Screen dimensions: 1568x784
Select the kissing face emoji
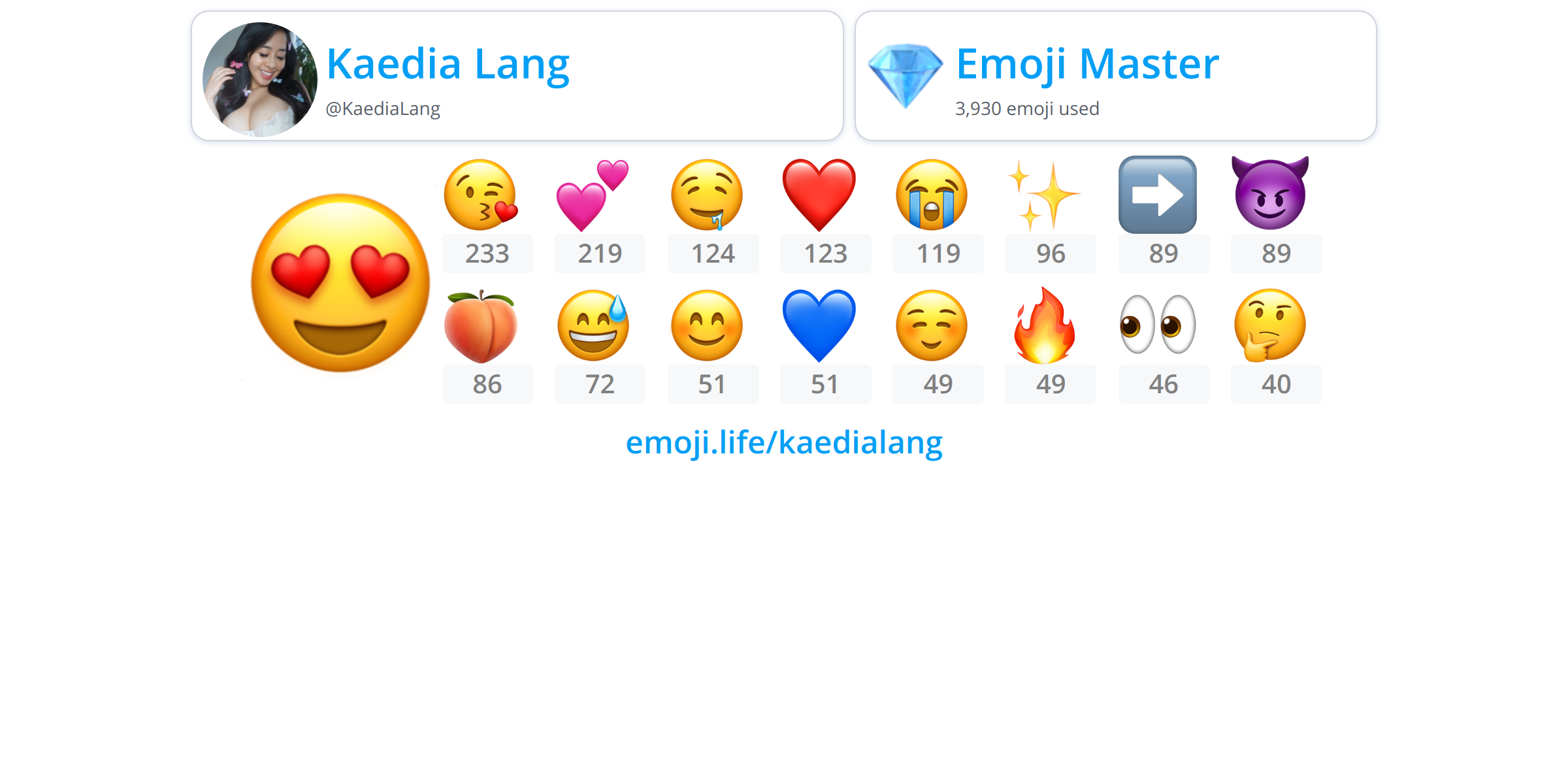[481, 195]
